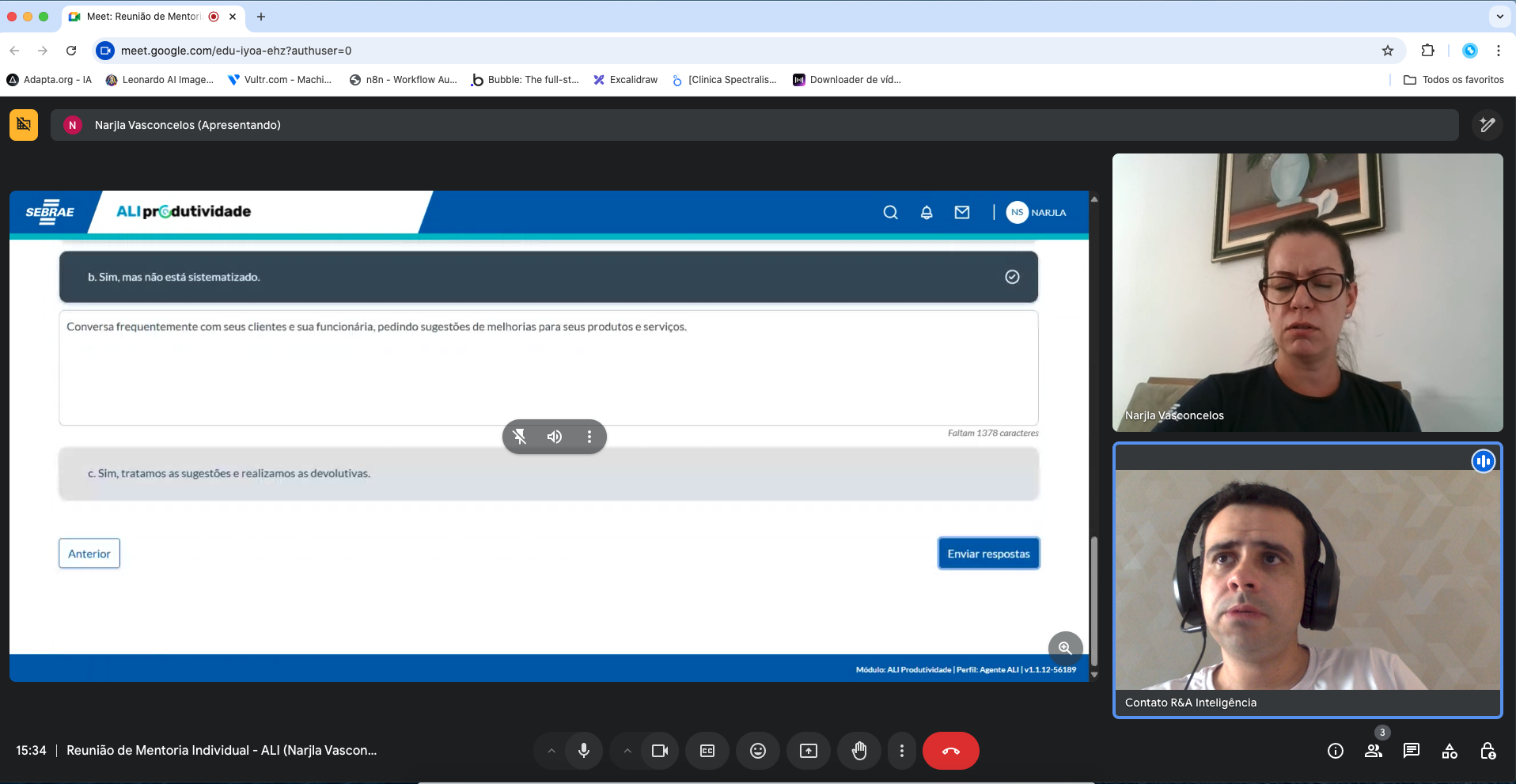Click the 'Faltam 1378 caracteres' counter
Screen dimensions: 1516x784
point(993,434)
